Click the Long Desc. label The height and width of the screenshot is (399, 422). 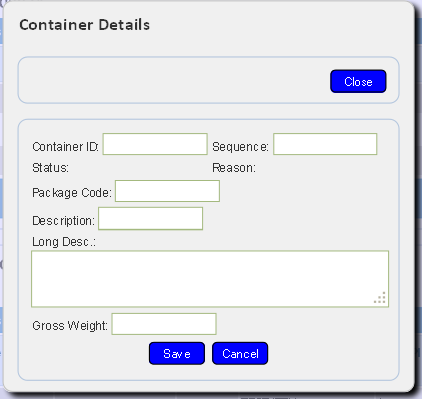[64, 242]
